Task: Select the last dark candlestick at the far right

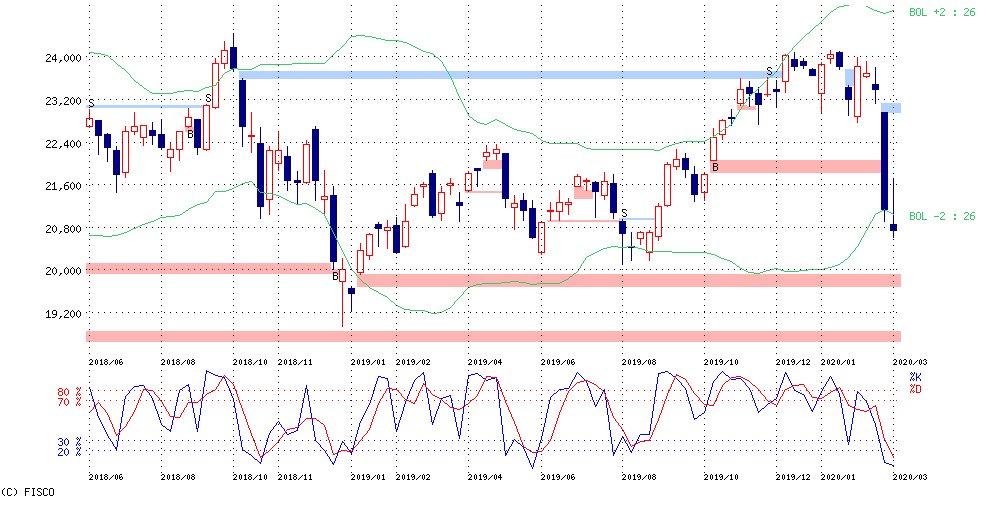Action: 893,228
